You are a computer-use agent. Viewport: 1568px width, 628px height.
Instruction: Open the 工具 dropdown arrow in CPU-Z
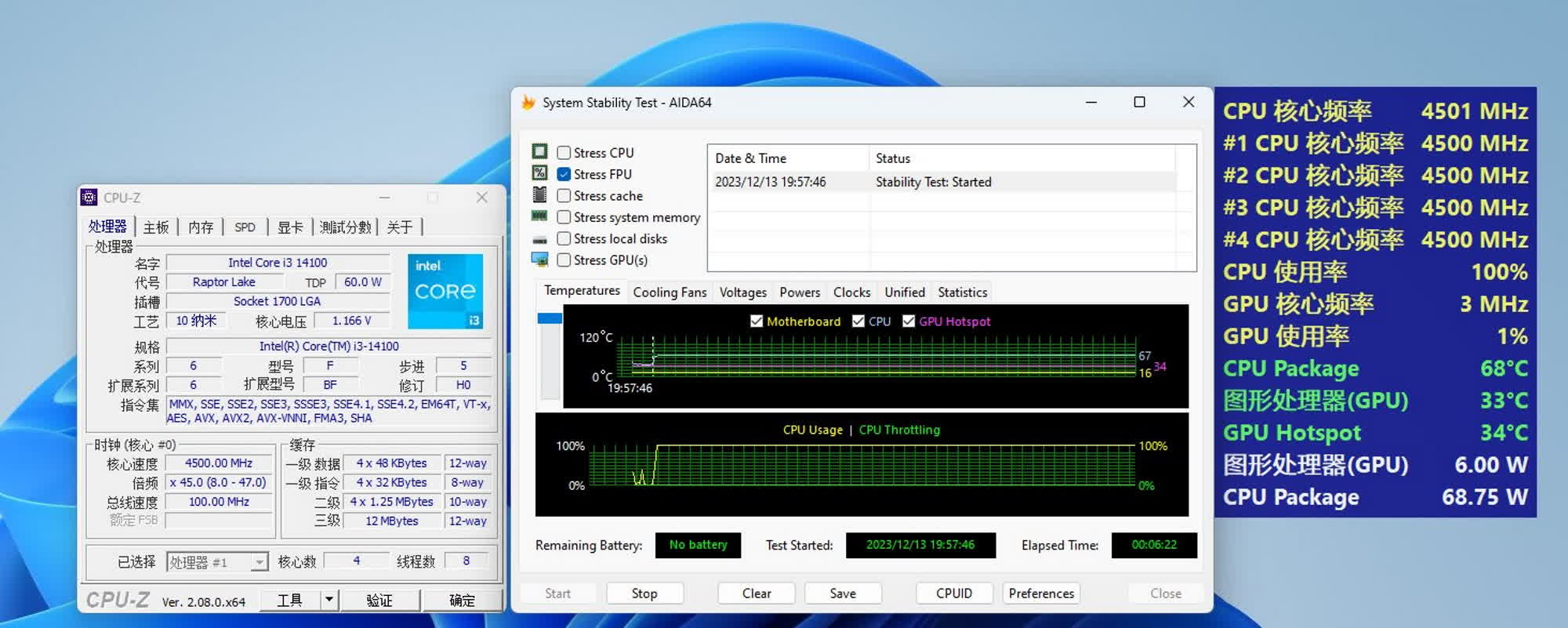[x=329, y=601]
